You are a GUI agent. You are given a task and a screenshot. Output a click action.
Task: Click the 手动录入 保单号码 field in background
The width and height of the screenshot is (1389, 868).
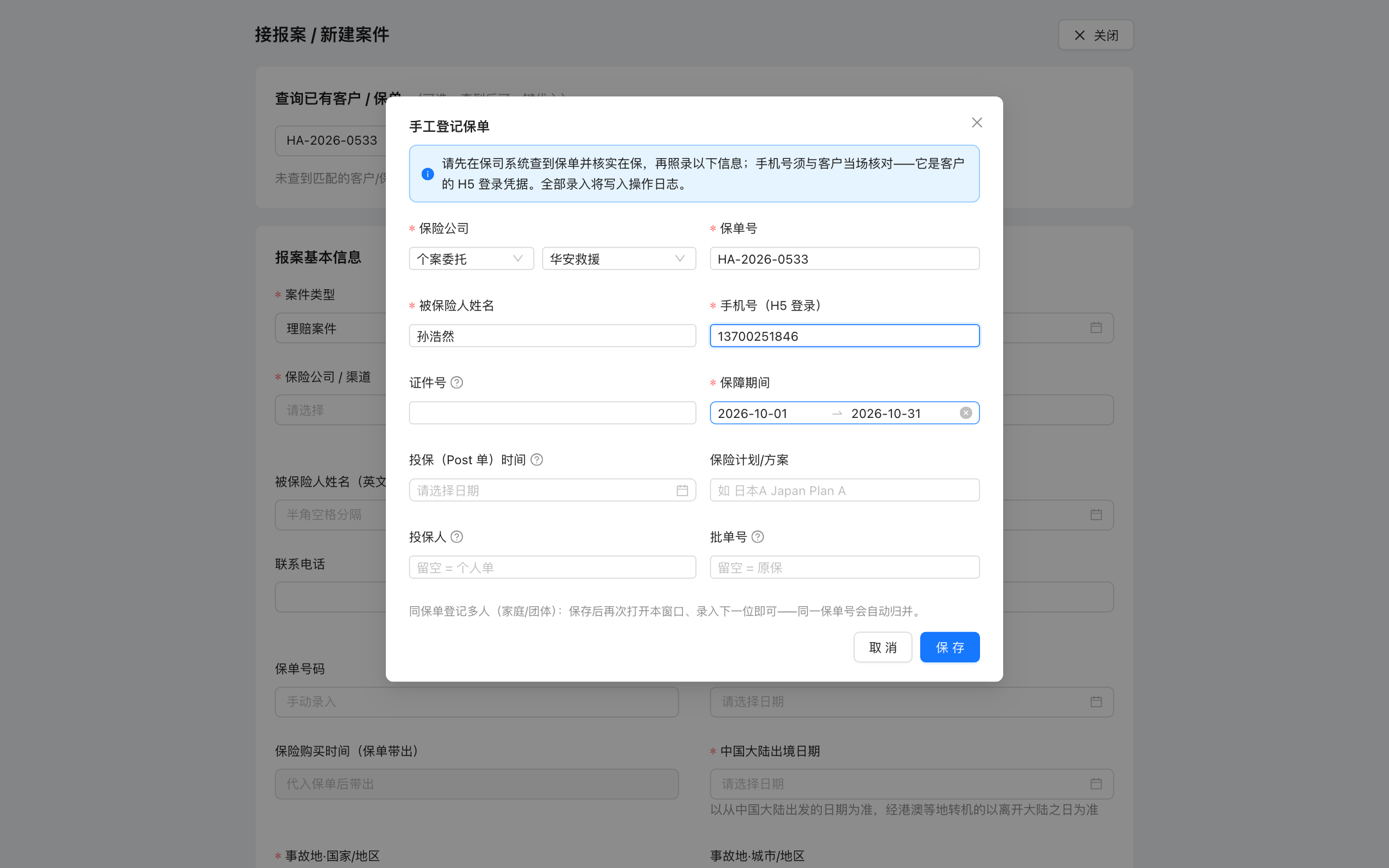click(477, 701)
